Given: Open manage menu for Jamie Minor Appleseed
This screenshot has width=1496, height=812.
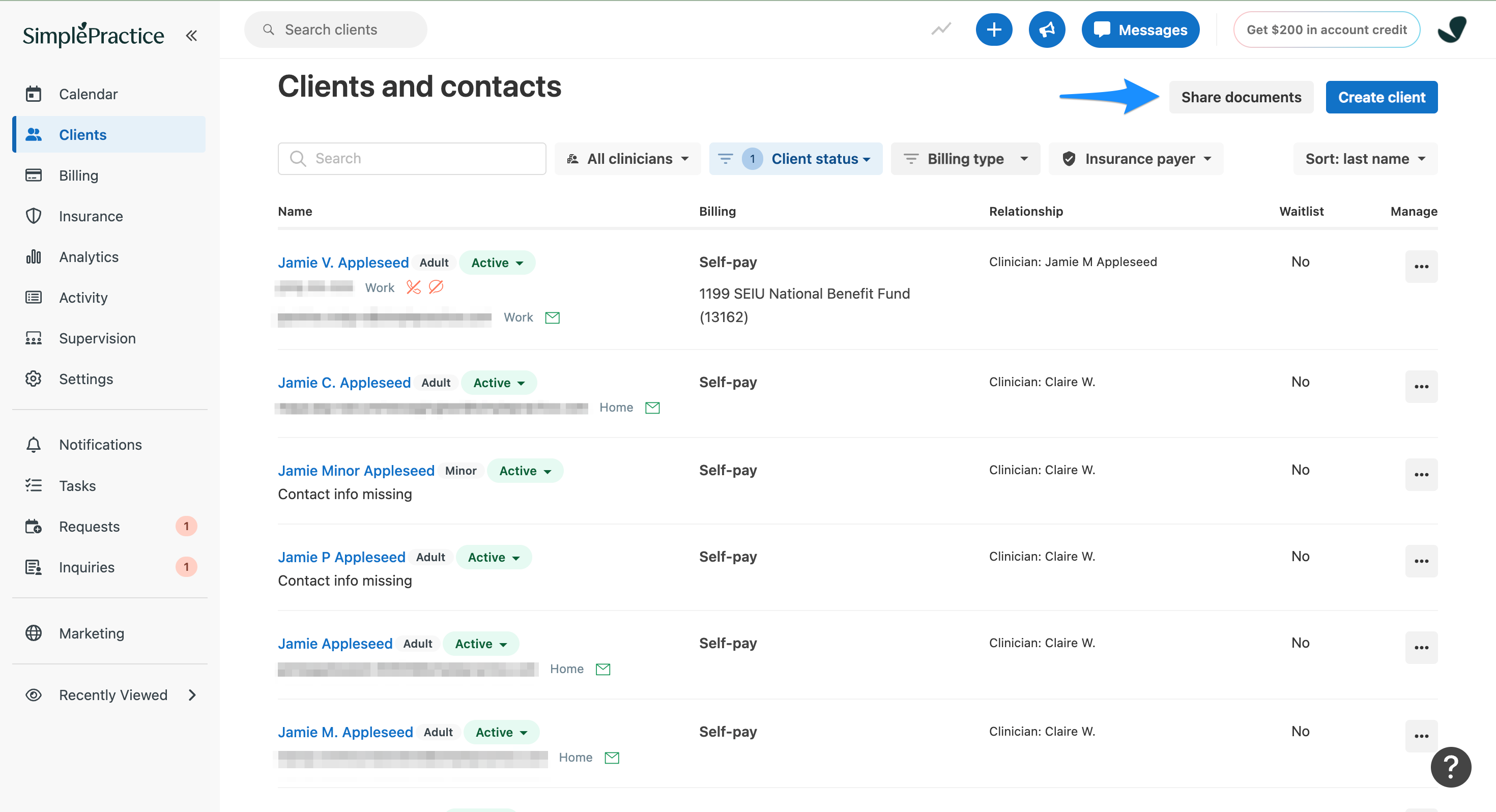Looking at the screenshot, I should coord(1421,475).
